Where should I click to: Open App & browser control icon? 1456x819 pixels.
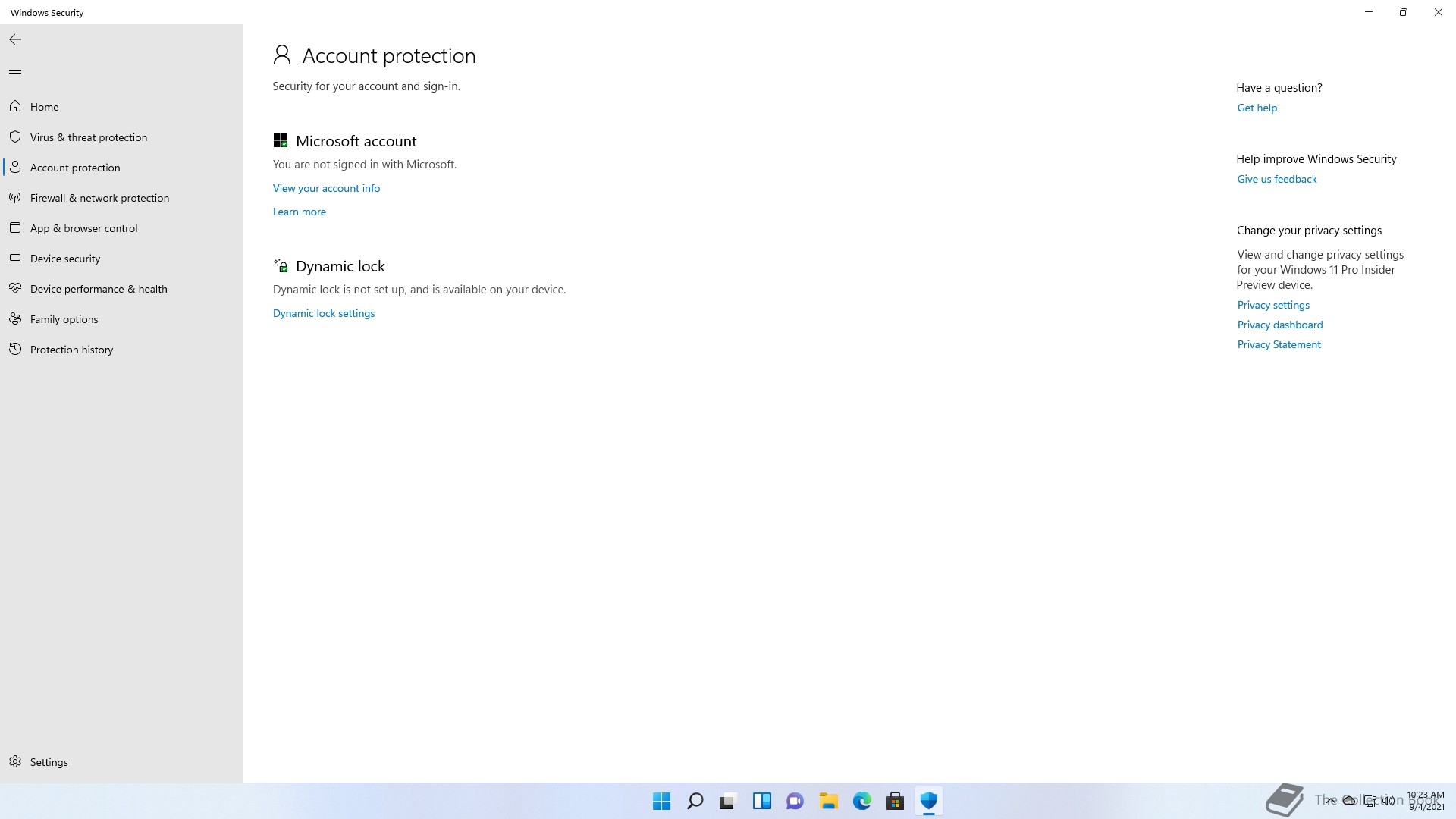point(15,228)
